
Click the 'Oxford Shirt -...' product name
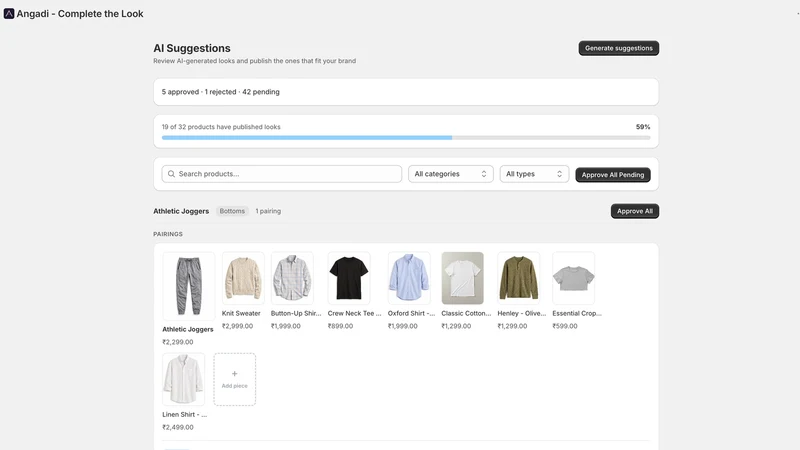click(x=411, y=313)
